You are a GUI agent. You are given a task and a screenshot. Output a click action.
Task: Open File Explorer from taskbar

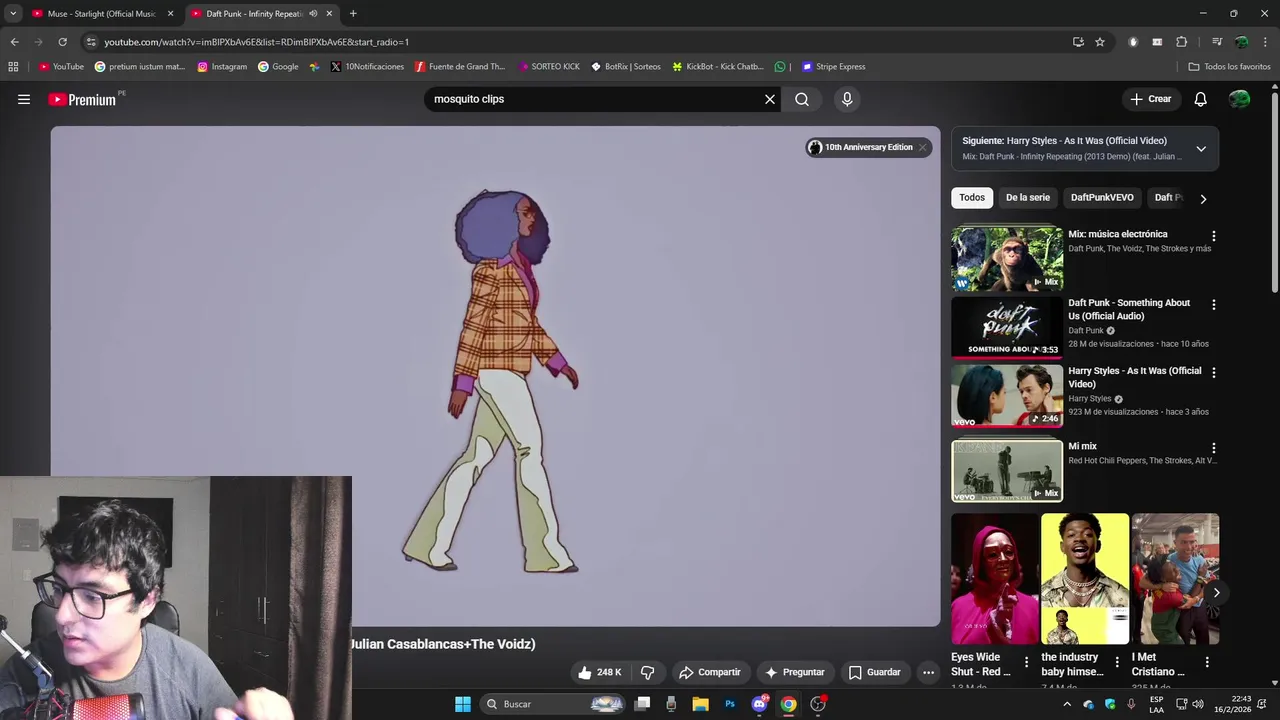coord(701,704)
